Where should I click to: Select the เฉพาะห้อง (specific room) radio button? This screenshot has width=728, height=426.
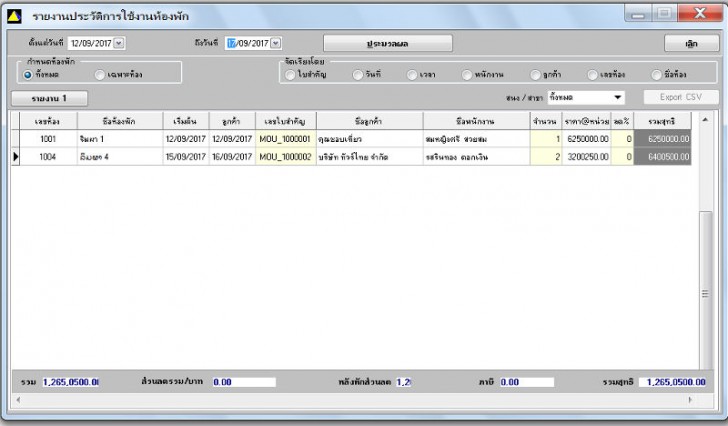pos(99,75)
